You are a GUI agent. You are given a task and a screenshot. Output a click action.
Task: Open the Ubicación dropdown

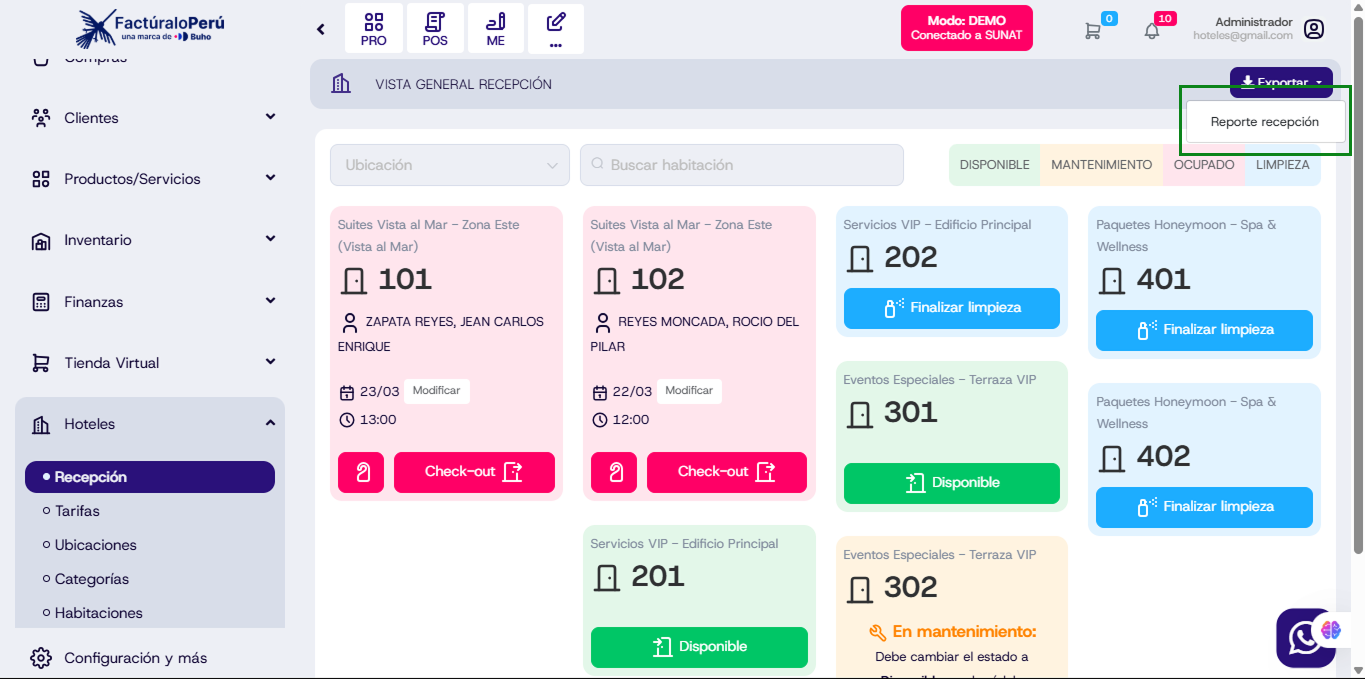pos(449,165)
